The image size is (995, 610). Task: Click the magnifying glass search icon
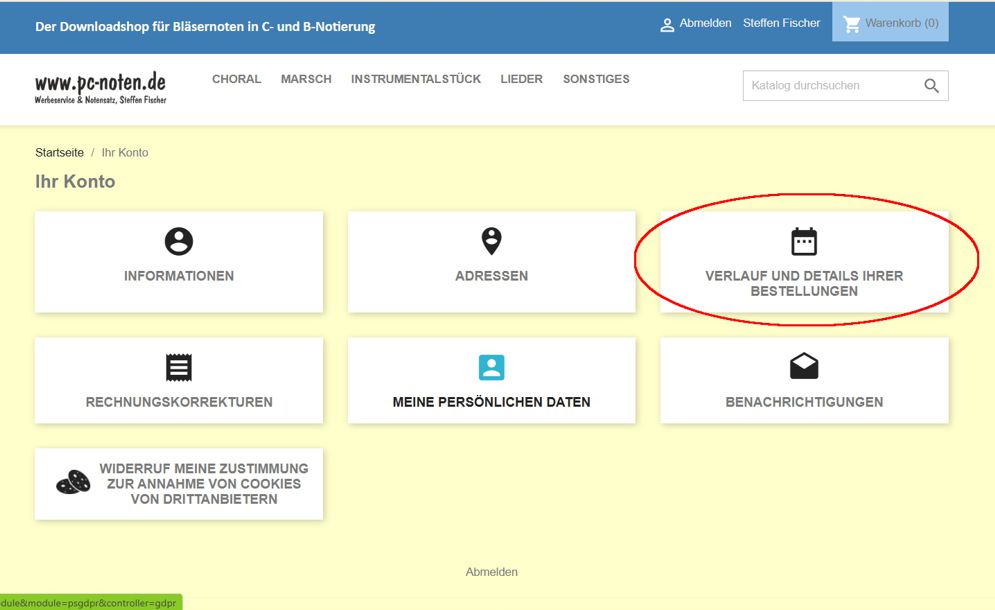pos(931,86)
